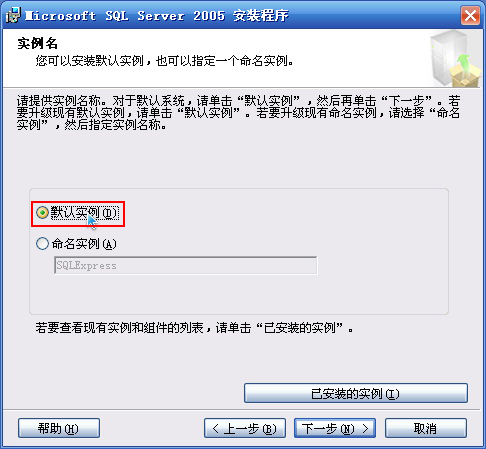Click the instruction paragraph starting 请提供实例名称
Image resolution: width=486 pixels, height=449 pixels.
(238, 113)
